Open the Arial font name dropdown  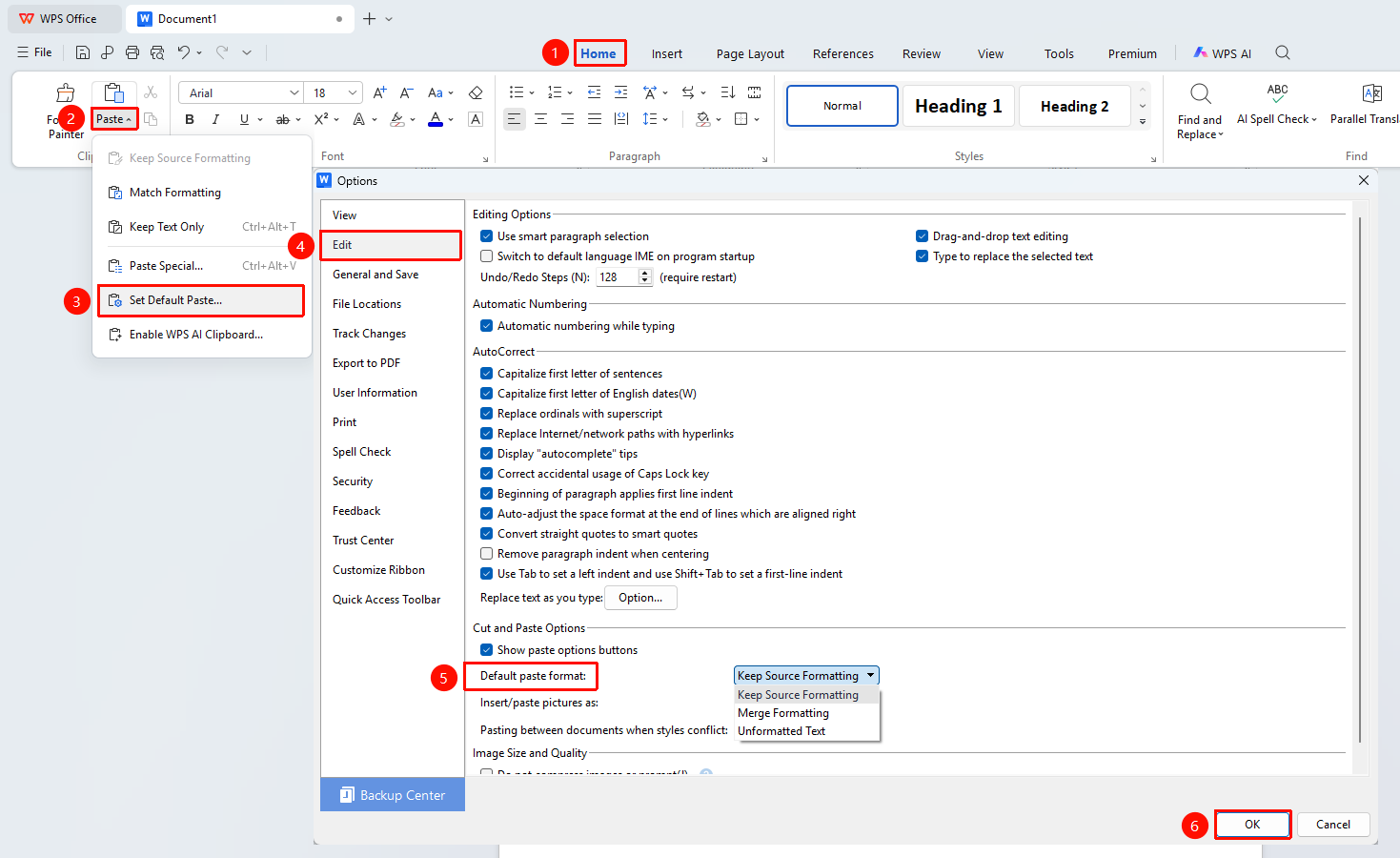coord(294,92)
